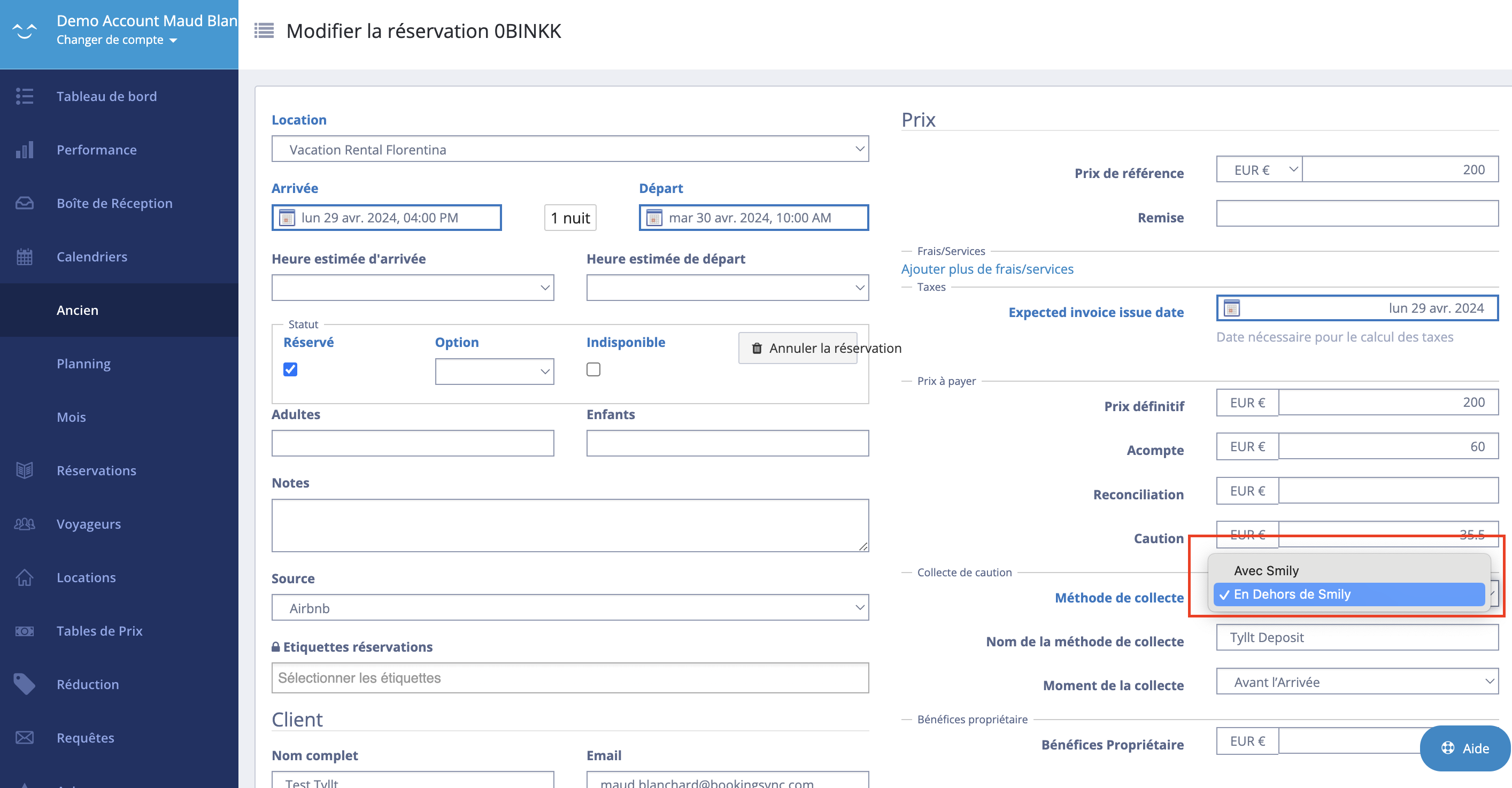The width and height of the screenshot is (1512, 788).
Task: Click the Réduction tag icon
Action: (x=25, y=684)
